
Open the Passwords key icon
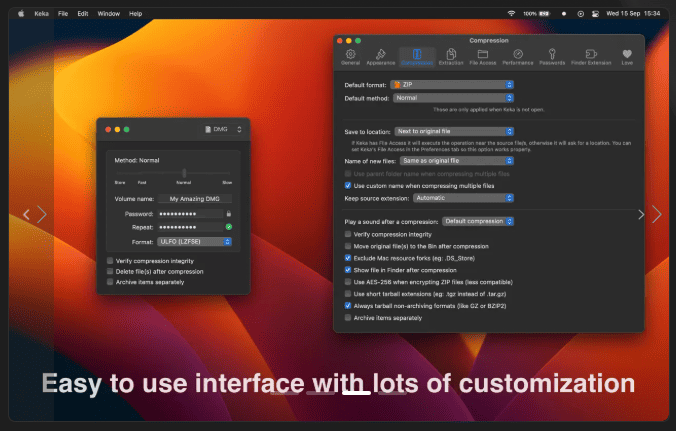[x=552, y=54]
